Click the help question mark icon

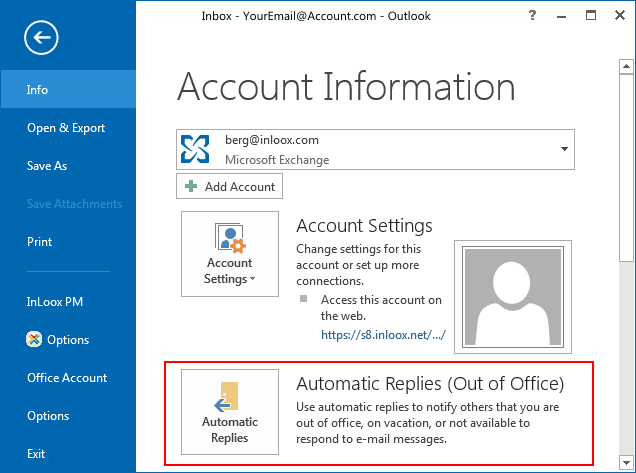click(532, 16)
